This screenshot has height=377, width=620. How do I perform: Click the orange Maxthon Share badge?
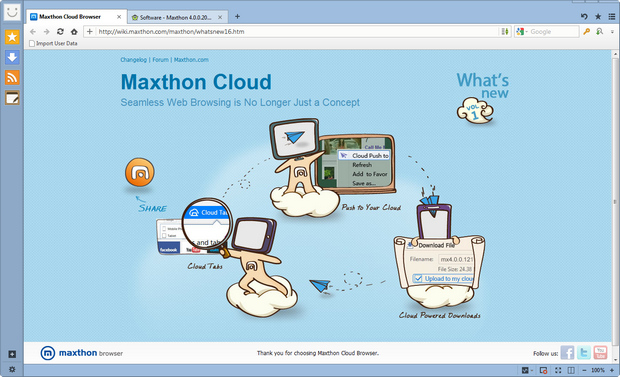pyautogui.click(x=140, y=172)
